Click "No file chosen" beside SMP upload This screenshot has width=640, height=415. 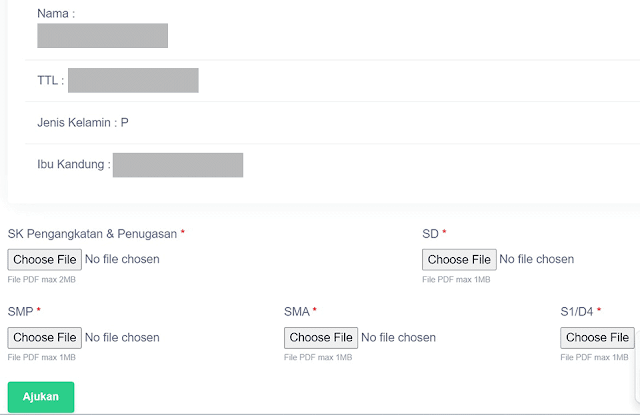(122, 338)
